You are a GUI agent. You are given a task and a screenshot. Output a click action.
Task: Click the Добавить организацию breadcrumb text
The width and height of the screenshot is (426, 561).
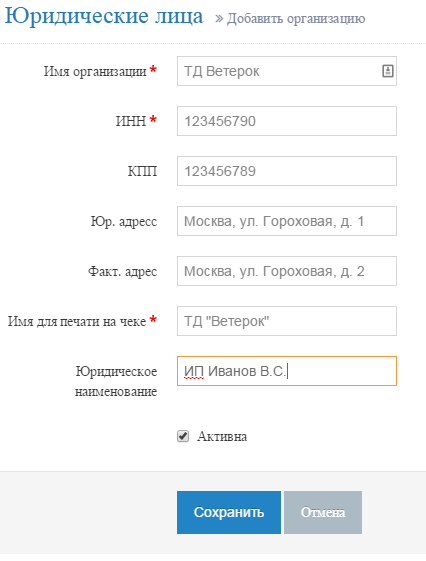pyautogui.click(x=296, y=18)
